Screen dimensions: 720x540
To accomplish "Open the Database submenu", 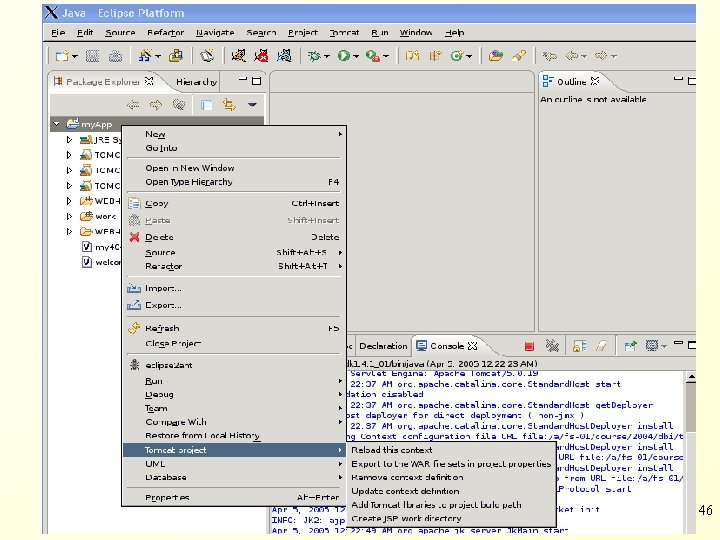I will click(234, 477).
